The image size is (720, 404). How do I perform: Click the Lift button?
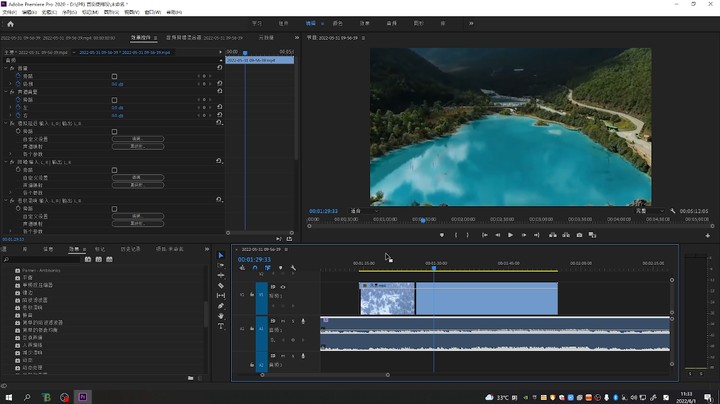coord(553,235)
